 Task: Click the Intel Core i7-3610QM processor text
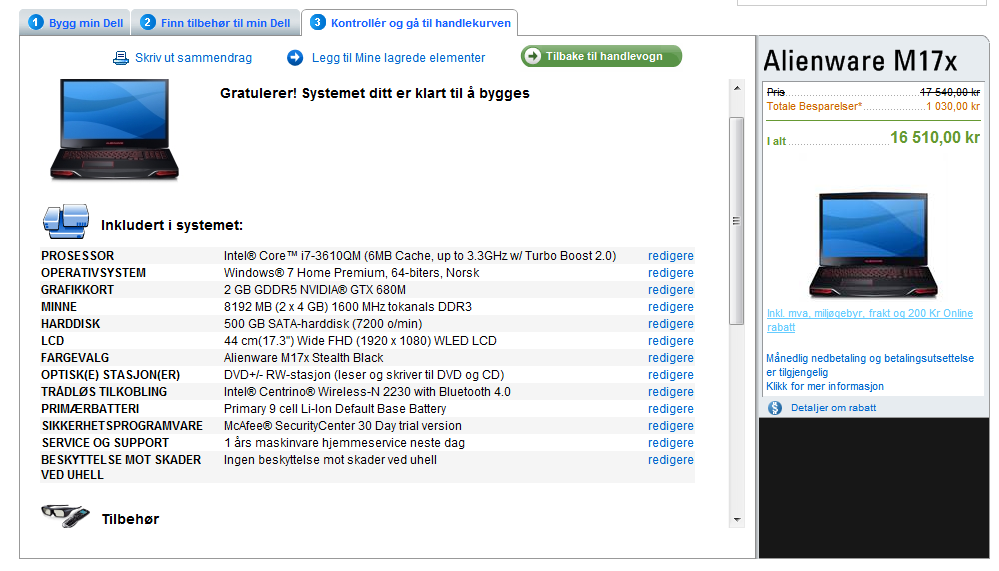420,256
